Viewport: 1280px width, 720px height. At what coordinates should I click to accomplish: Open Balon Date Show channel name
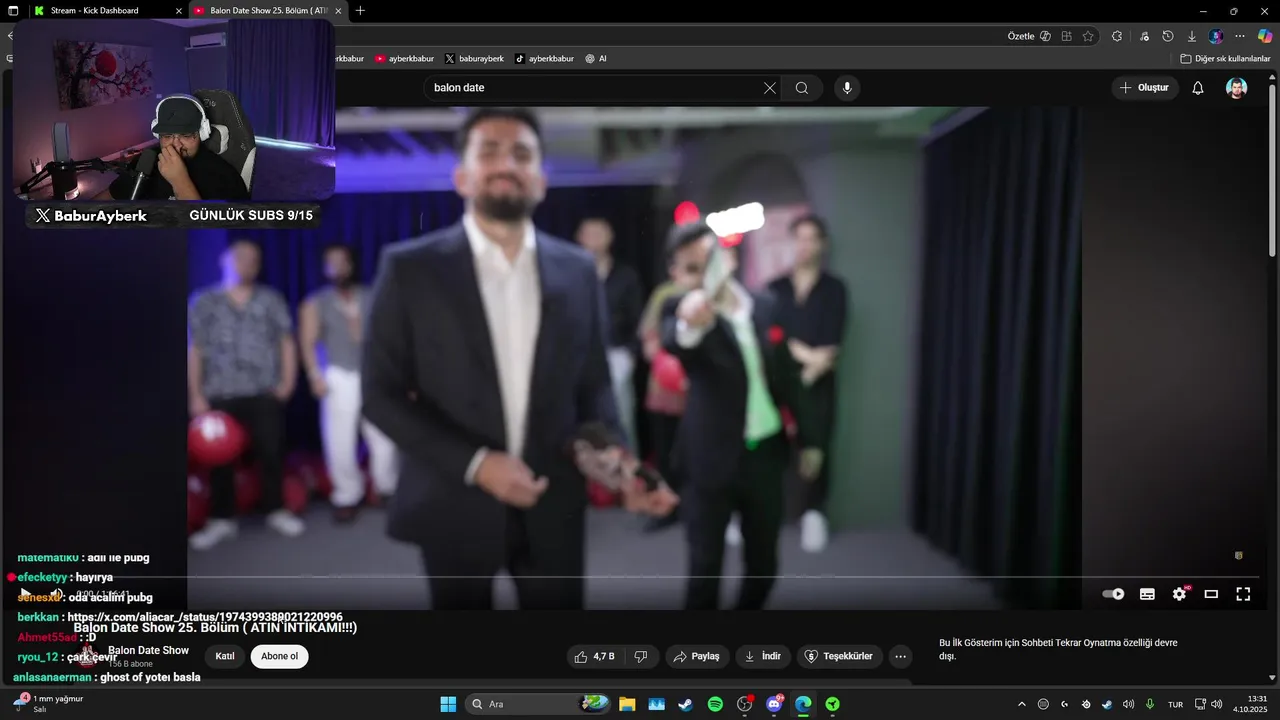[148, 650]
